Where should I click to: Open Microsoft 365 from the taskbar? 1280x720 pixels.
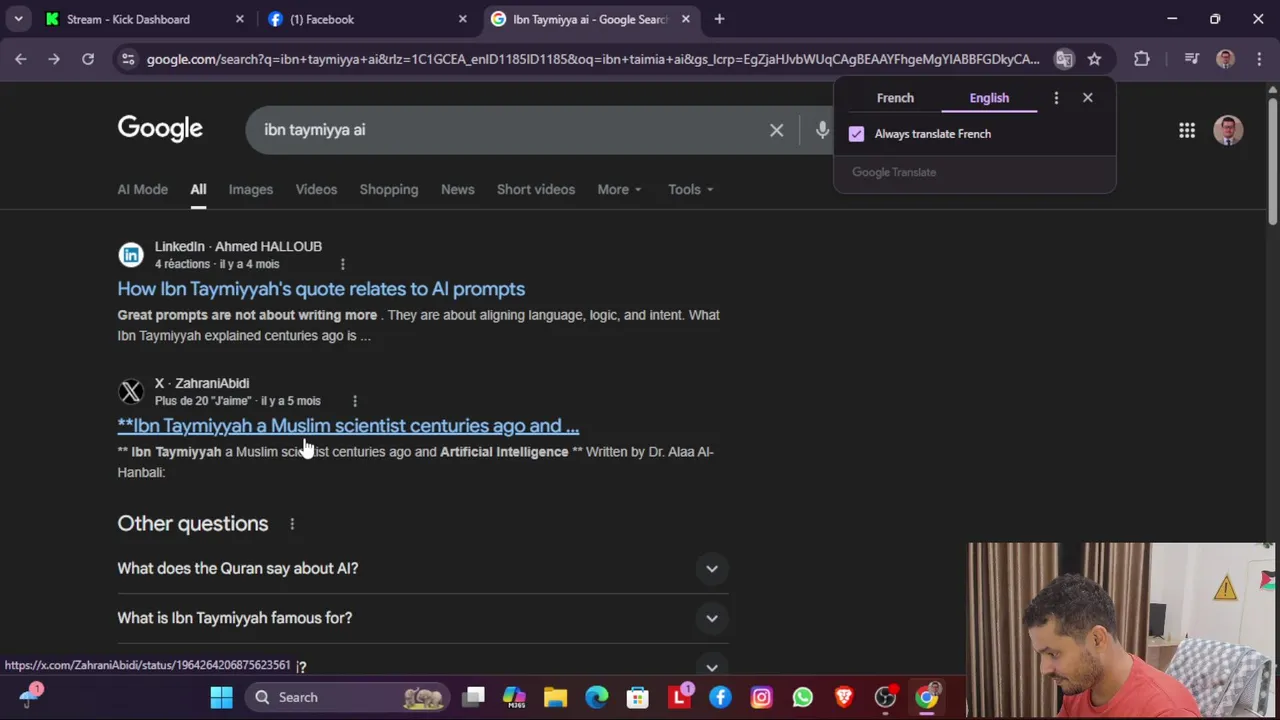coord(514,697)
